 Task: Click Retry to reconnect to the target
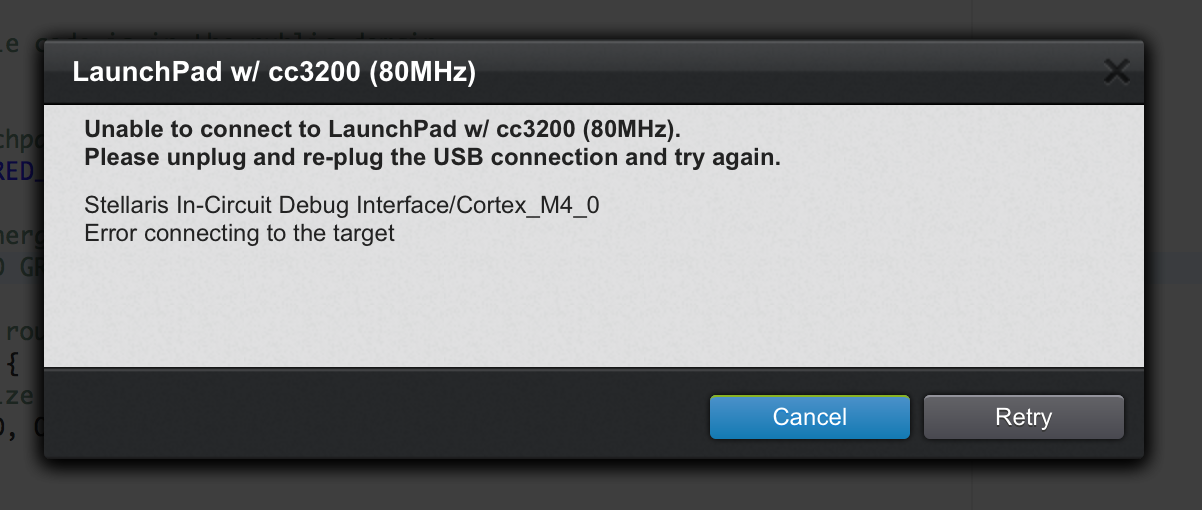click(1023, 417)
